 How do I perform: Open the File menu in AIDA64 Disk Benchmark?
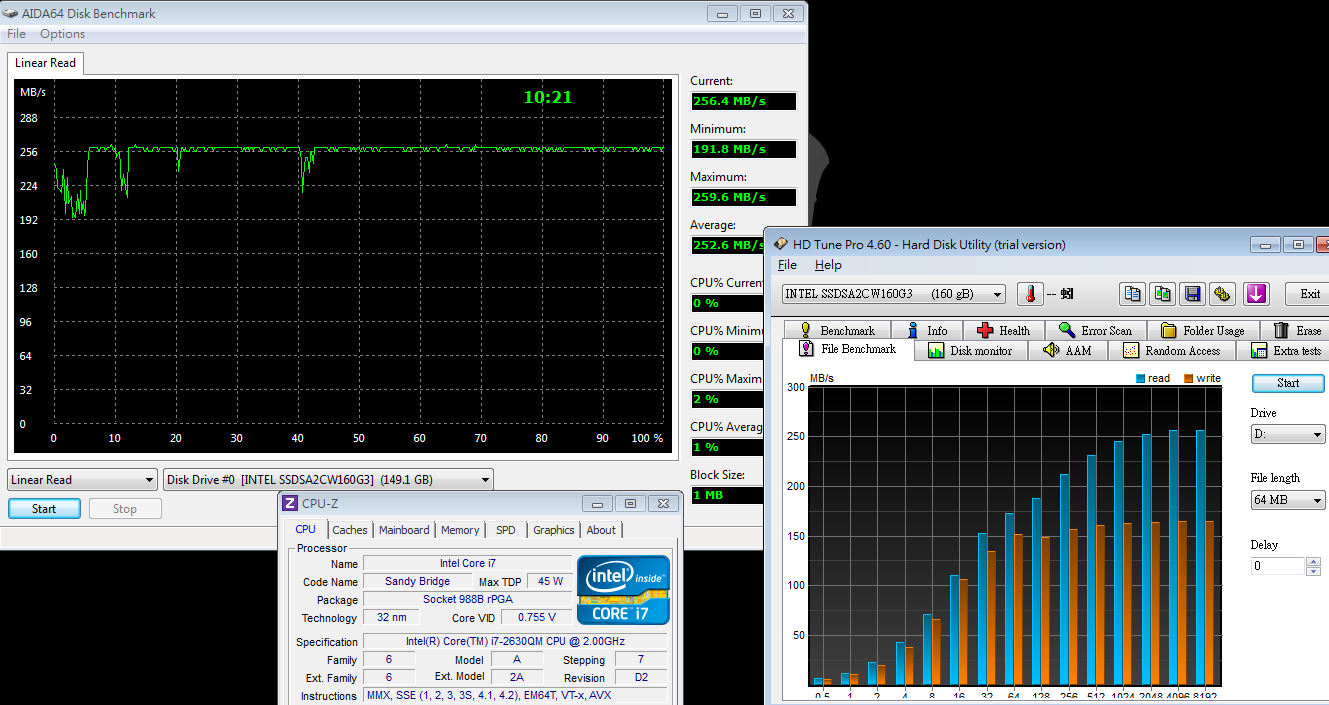click(x=16, y=34)
